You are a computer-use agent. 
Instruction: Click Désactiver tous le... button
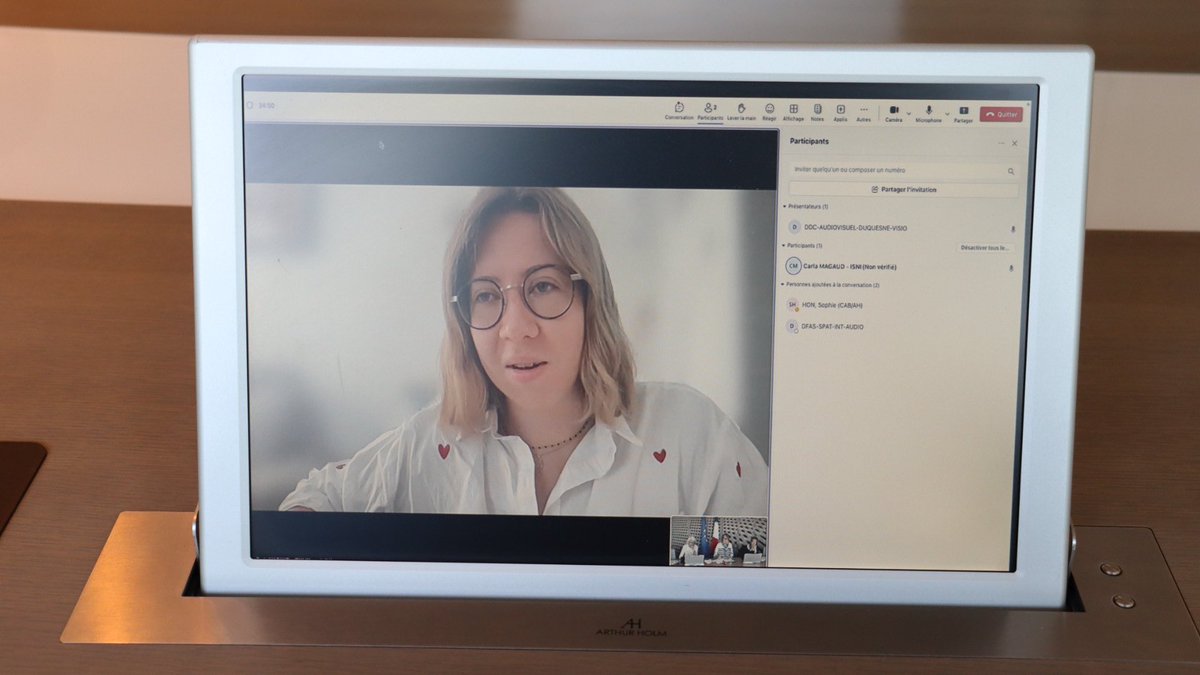point(985,247)
